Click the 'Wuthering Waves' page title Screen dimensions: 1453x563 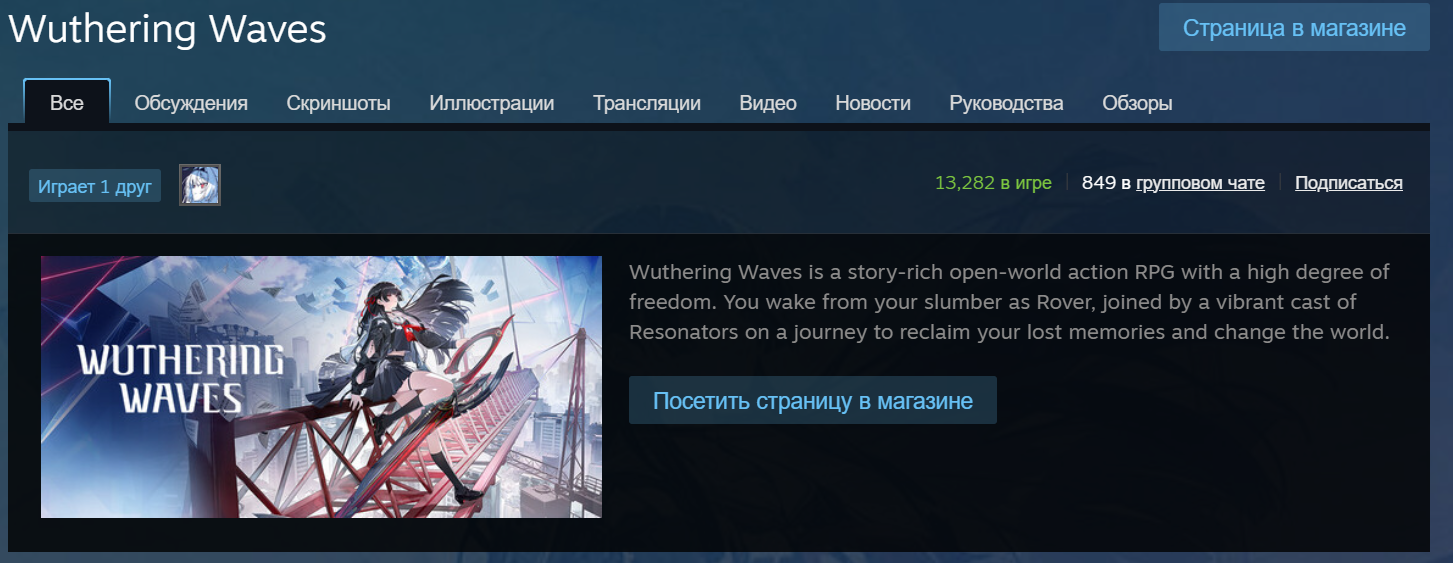click(x=168, y=29)
